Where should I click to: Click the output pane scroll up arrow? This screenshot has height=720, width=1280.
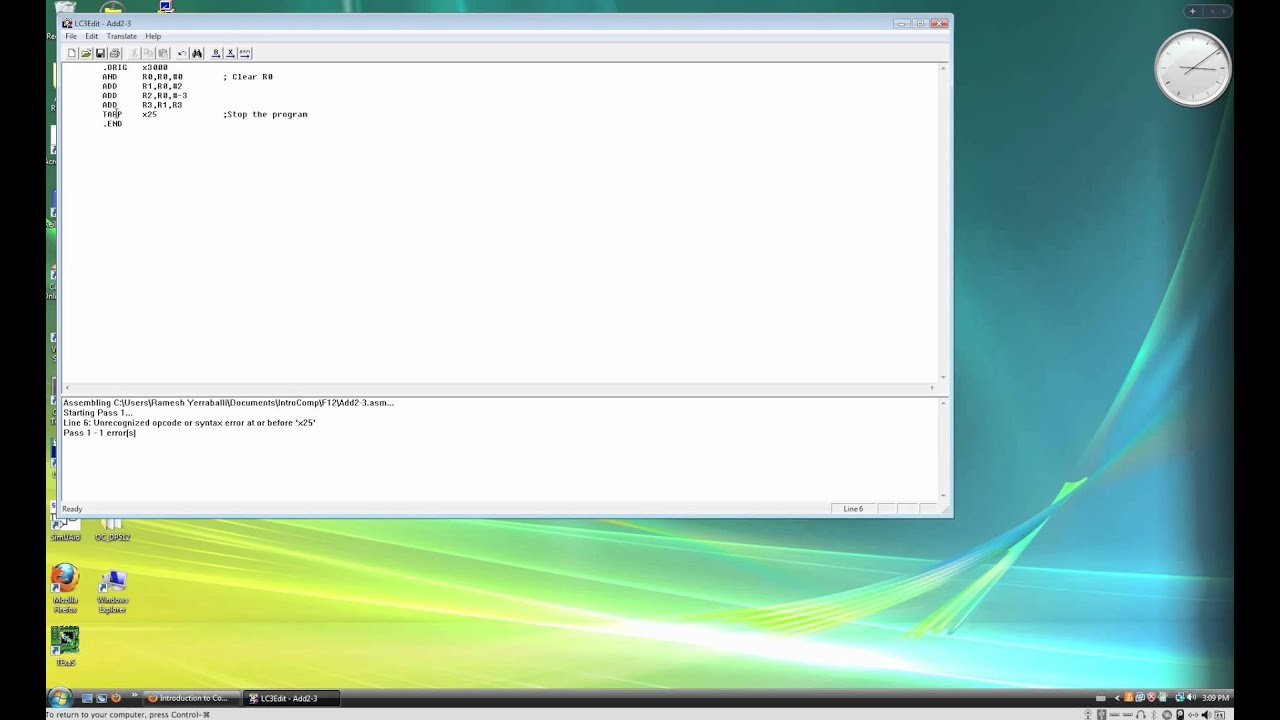click(x=943, y=403)
